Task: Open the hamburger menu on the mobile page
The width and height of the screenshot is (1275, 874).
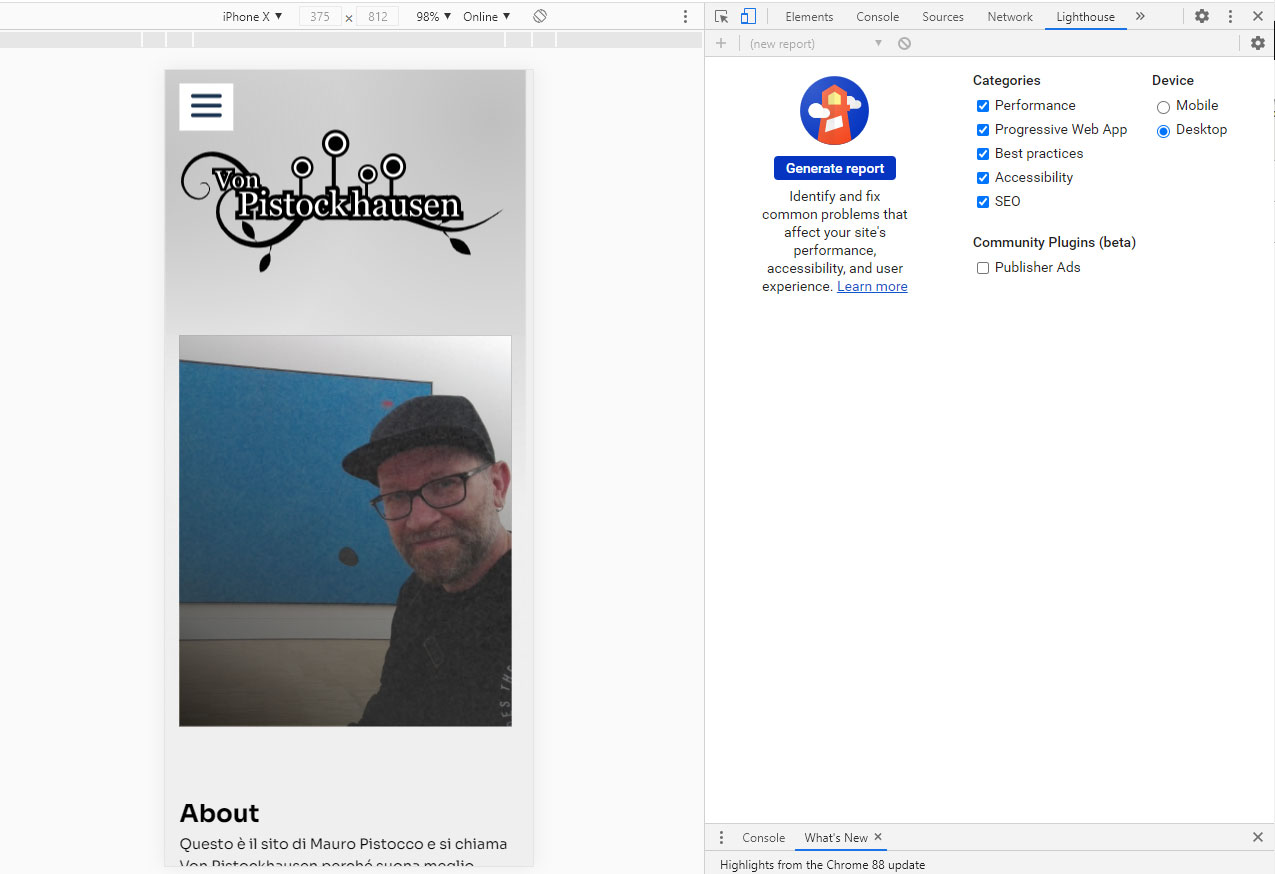Action: click(206, 107)
